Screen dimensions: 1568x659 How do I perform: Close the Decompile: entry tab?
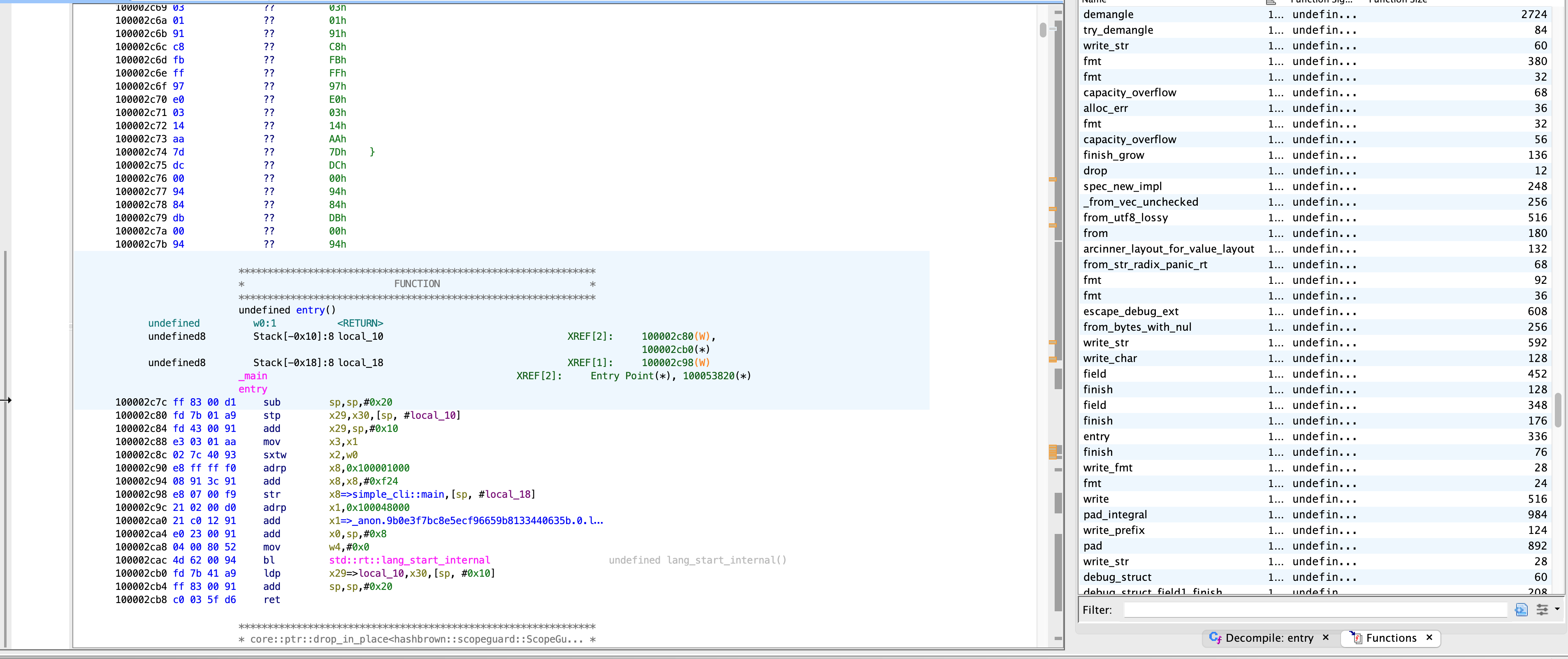tap(1326, 637)
